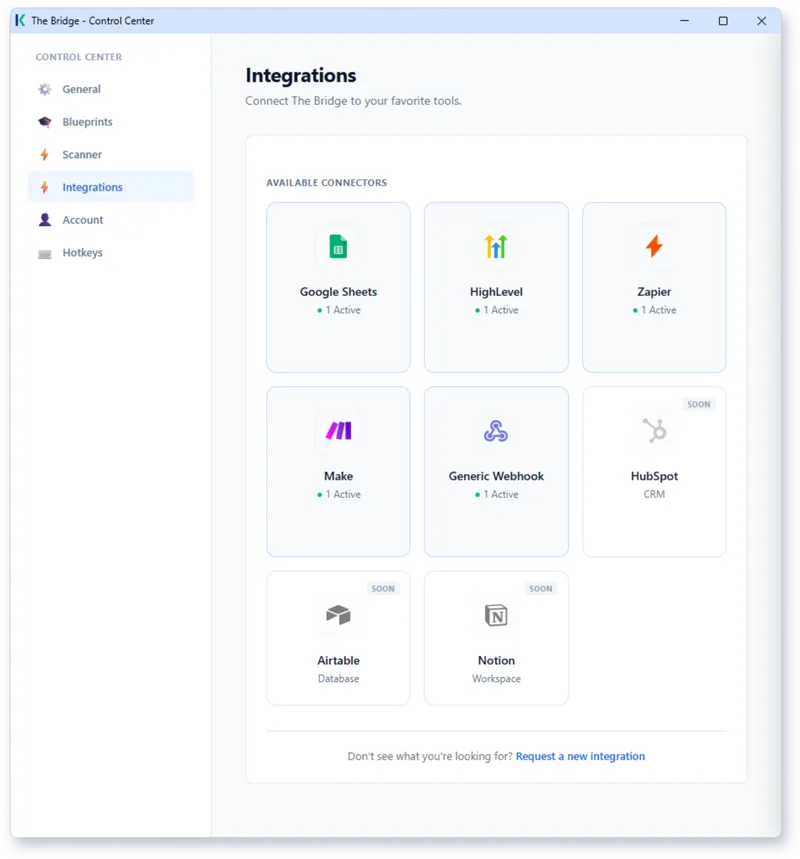The image size is (800, 859).
Task: Maximize The Bridge window
Action: click(723, 21)
